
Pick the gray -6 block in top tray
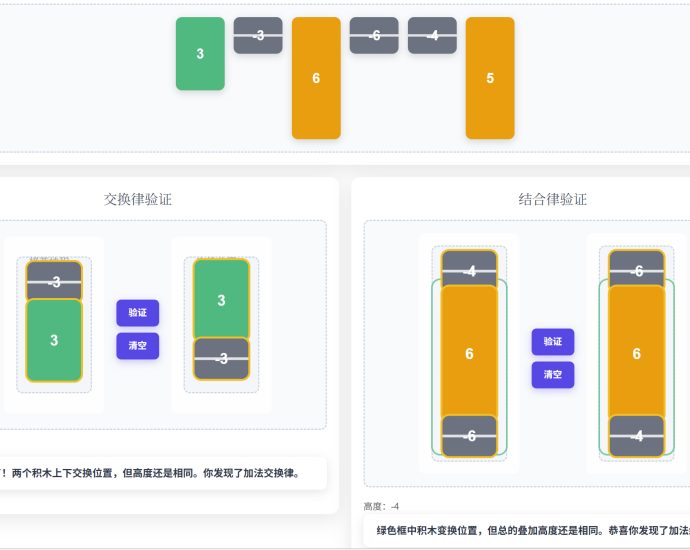pos(374,35)
